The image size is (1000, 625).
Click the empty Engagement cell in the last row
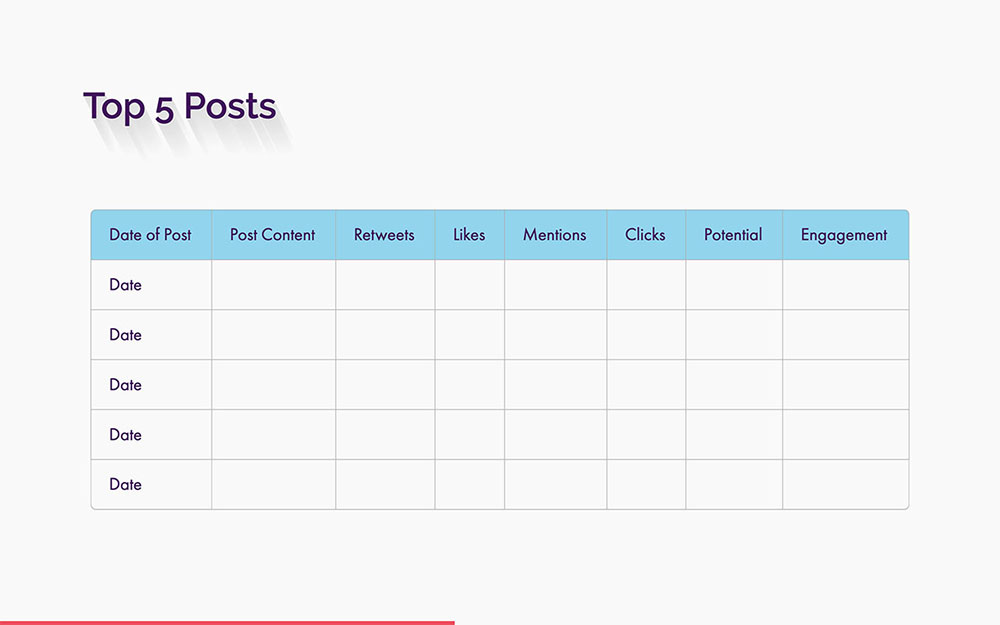(845, 484)
